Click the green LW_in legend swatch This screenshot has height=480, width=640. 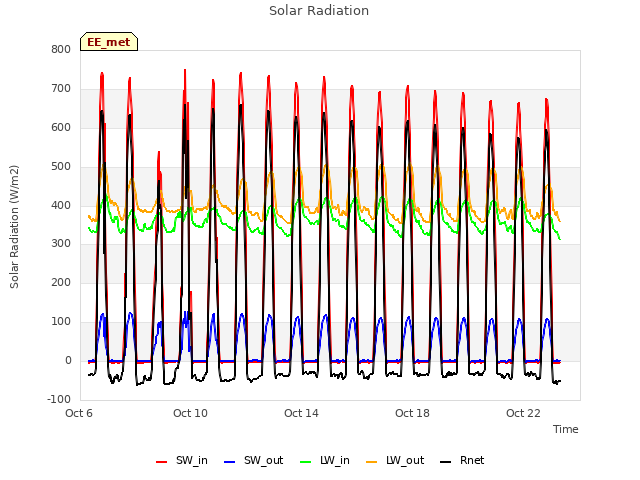click(x=306, y=462)
